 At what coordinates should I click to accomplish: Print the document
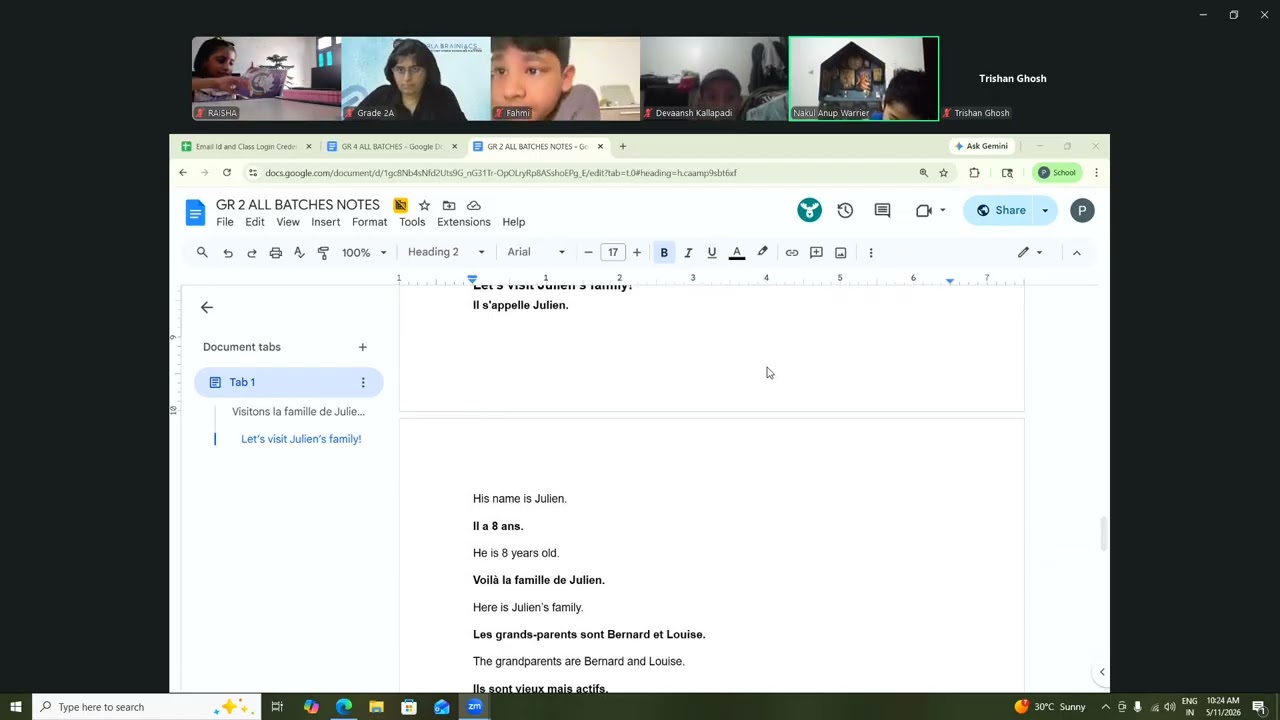pyautogui.click(x=276, y=253)
